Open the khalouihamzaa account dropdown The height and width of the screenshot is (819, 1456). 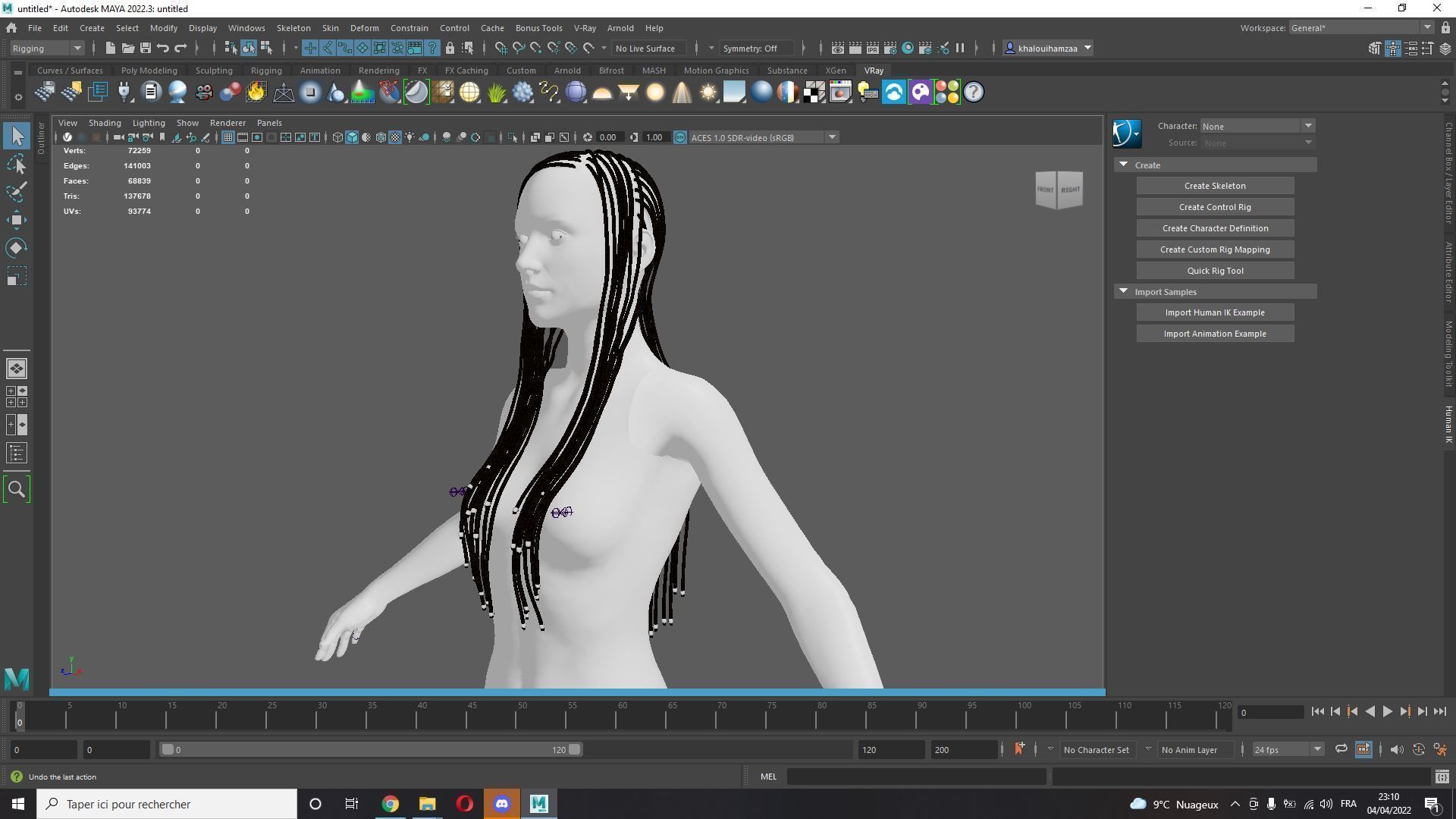click(1048, 48)
